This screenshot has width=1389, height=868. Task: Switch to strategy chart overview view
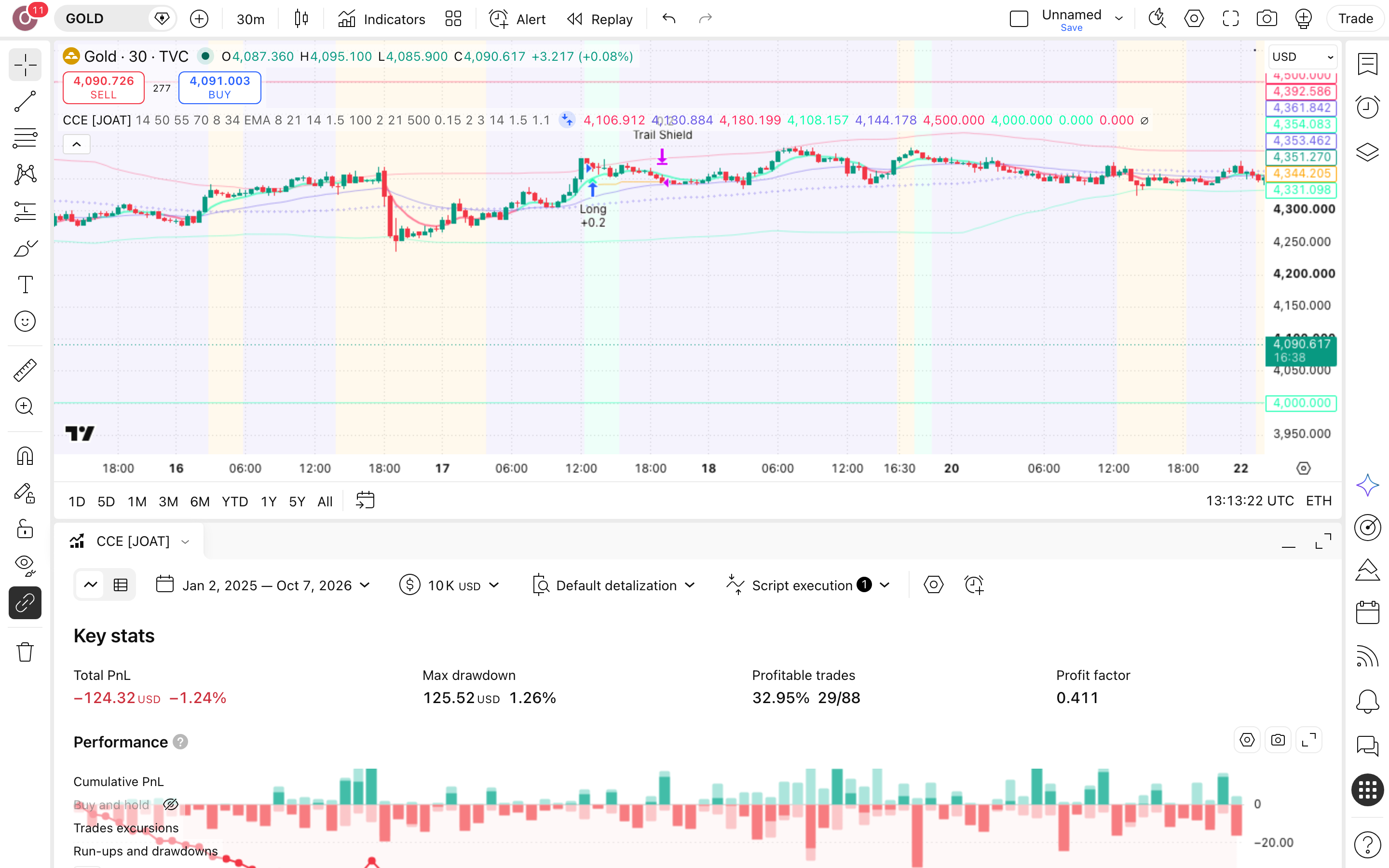click(91, 585)
